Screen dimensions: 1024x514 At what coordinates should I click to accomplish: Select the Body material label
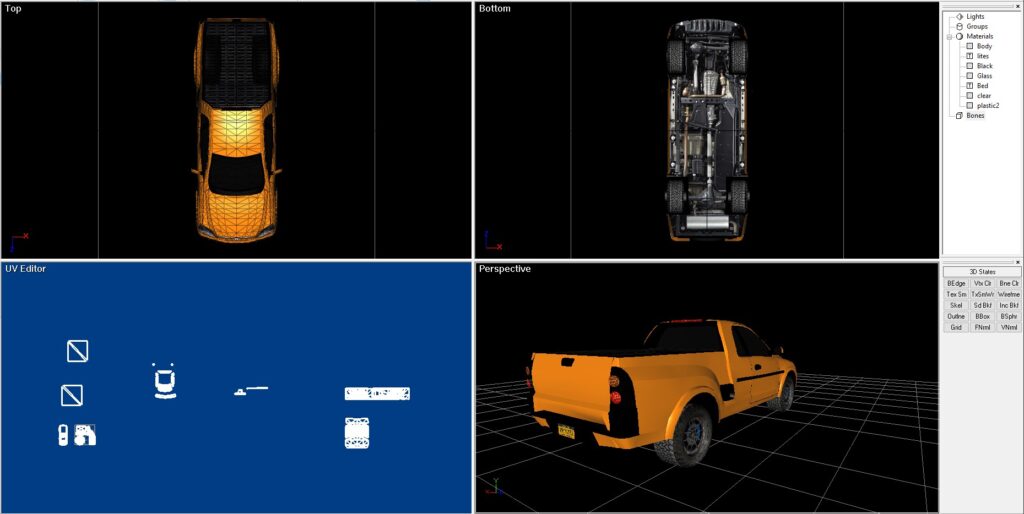point(984,46)
